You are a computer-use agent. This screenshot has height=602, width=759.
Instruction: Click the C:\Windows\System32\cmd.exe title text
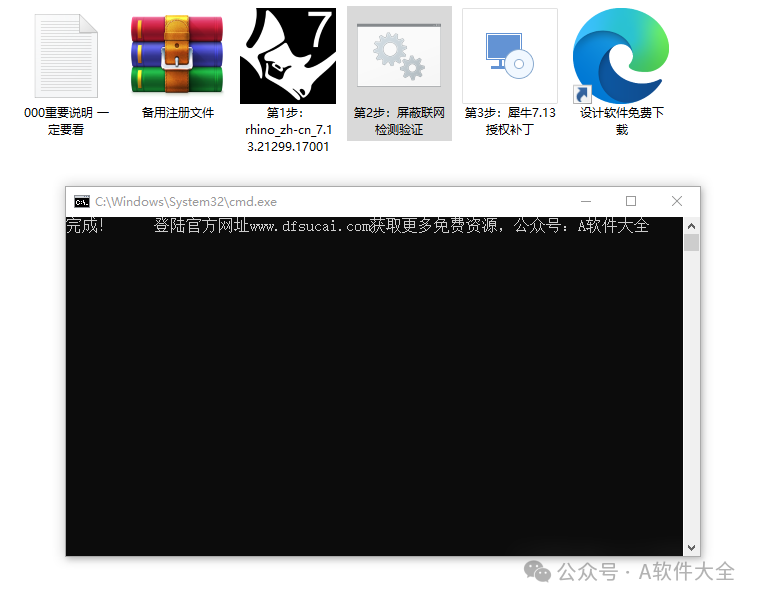coord(186,202)
